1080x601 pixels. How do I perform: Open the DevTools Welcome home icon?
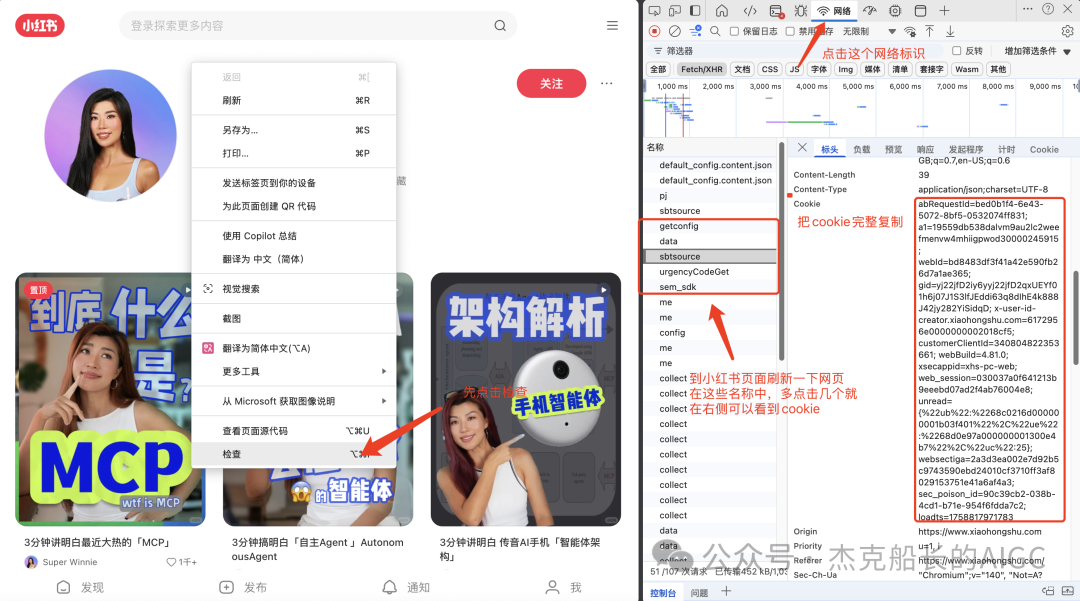[722, 10]
